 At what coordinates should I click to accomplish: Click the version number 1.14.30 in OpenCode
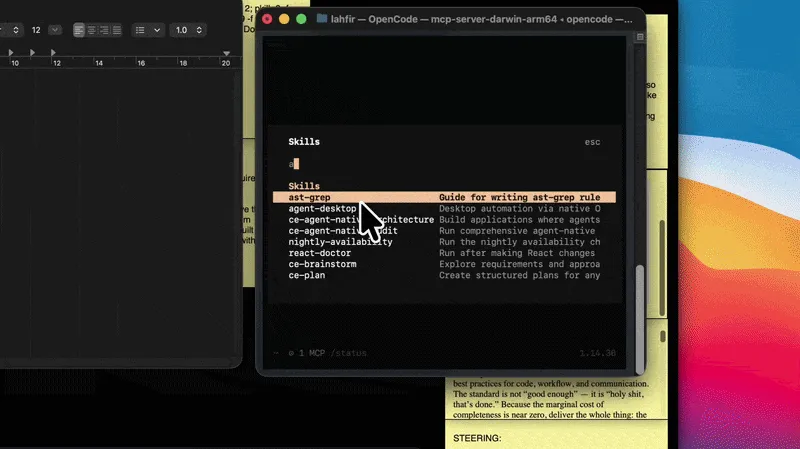[597, 353]
